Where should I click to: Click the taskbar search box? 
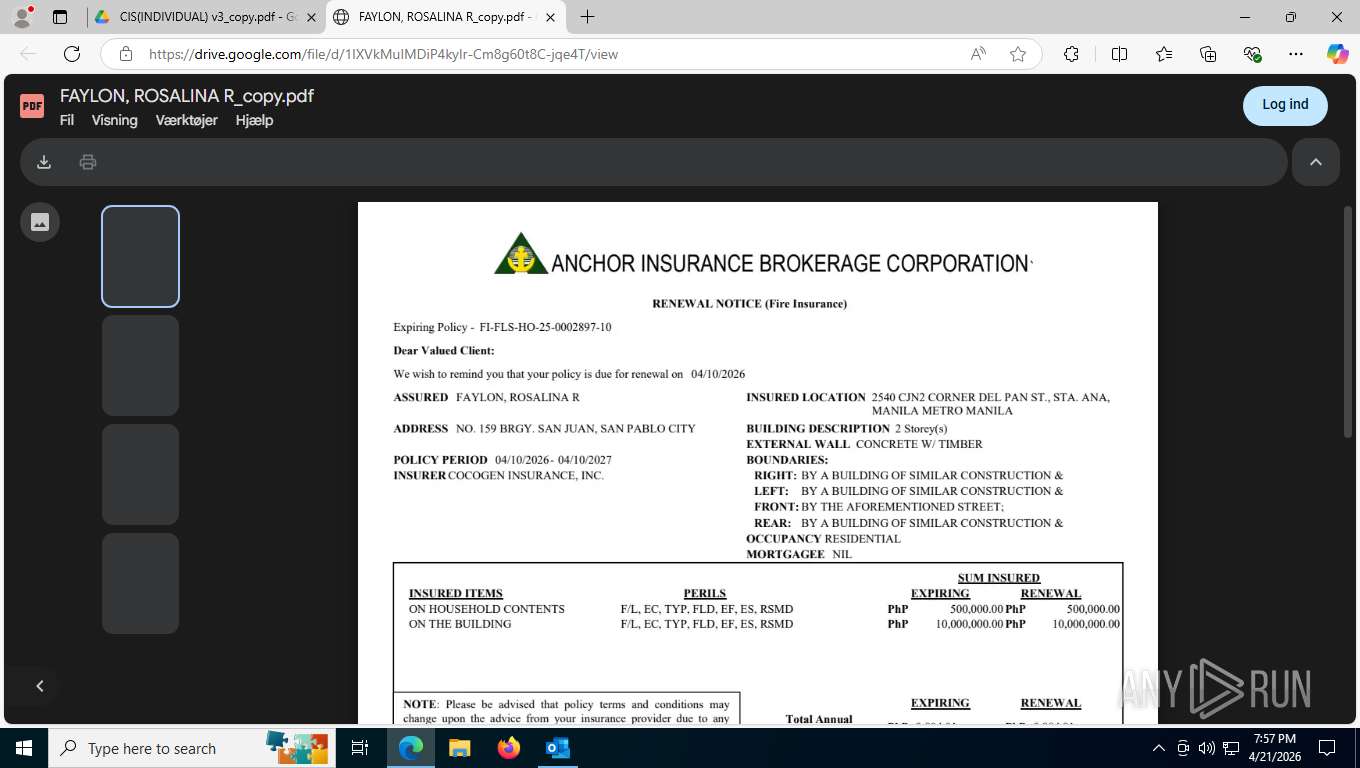pyautogui.click(x=190, y=748)
